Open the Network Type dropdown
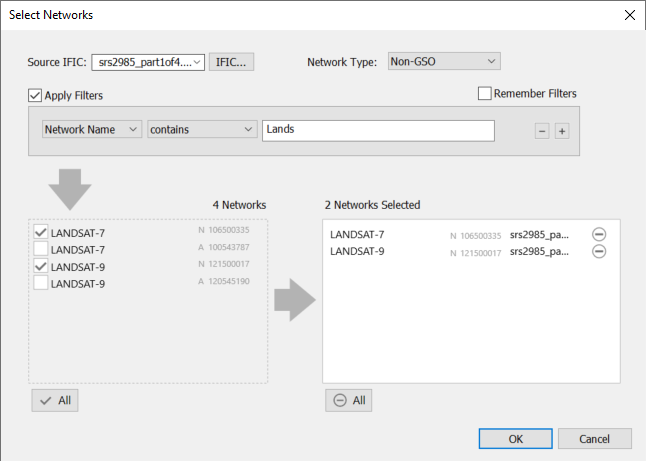The width and height of the screenshot is (646, 461). click(x=442, y=62)
